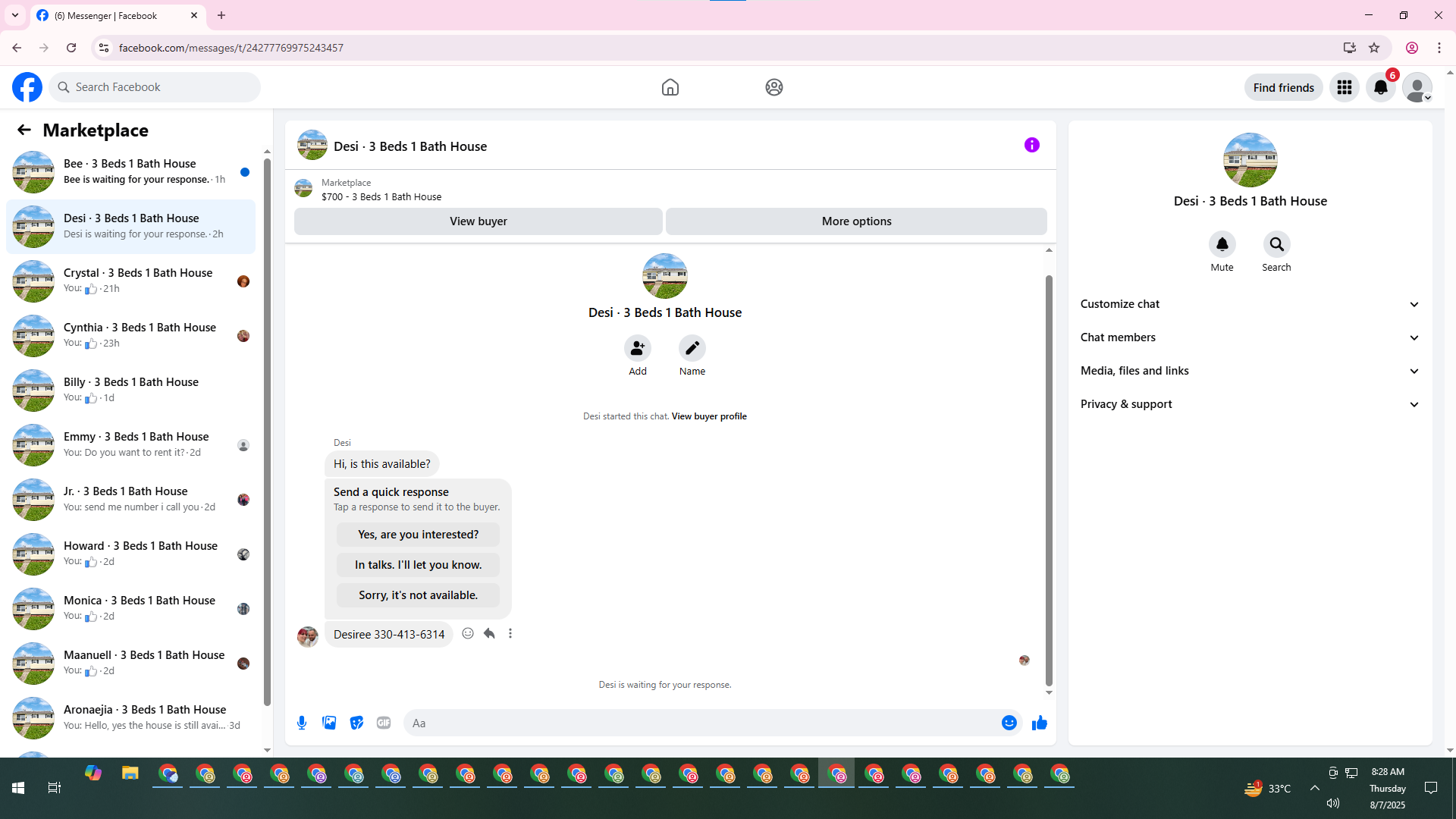Open the Cynthia conversation
1456x819 pixels.
point(130,336)
